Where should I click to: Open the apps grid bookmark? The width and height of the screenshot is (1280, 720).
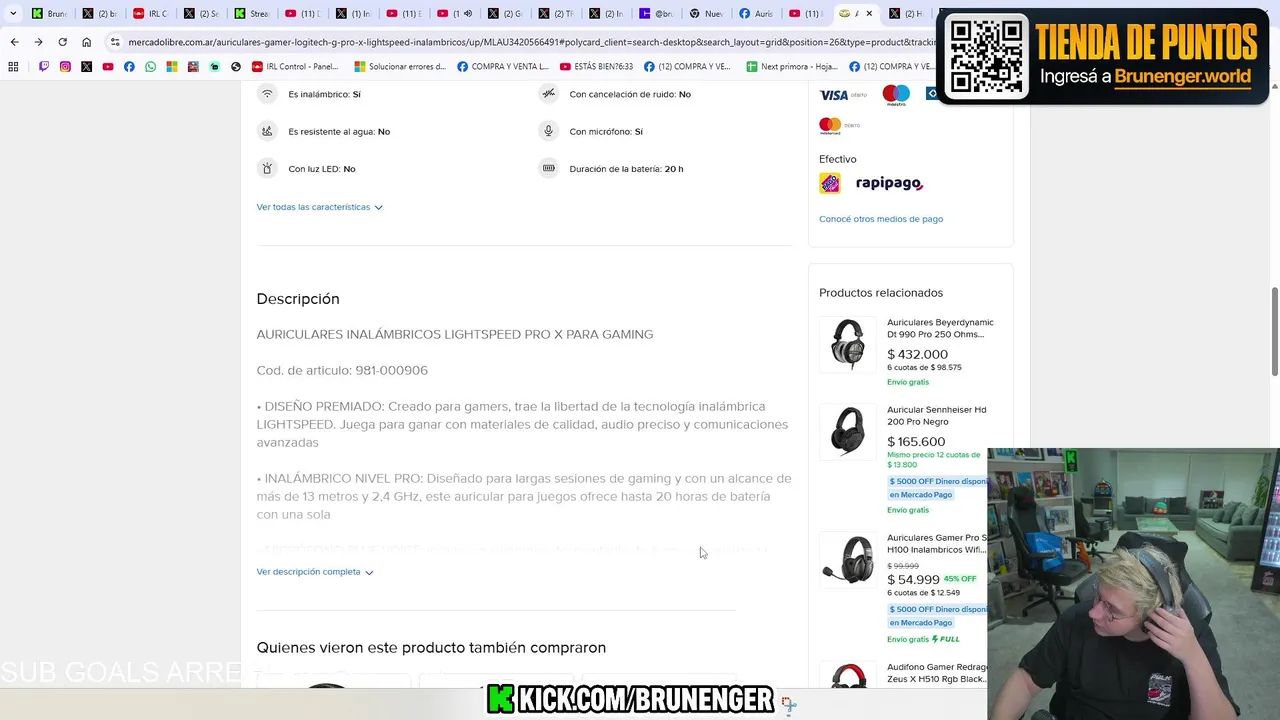[13, 67]
